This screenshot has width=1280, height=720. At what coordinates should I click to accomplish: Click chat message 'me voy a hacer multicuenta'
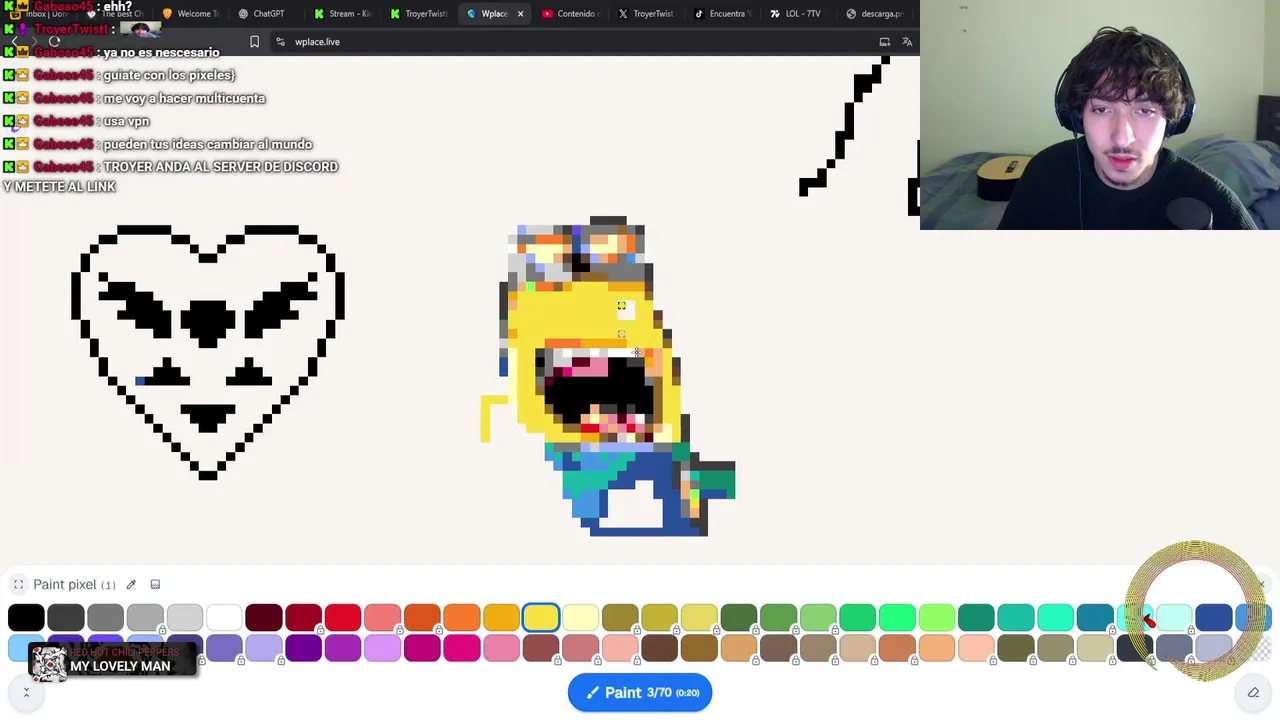coord(184,98)
